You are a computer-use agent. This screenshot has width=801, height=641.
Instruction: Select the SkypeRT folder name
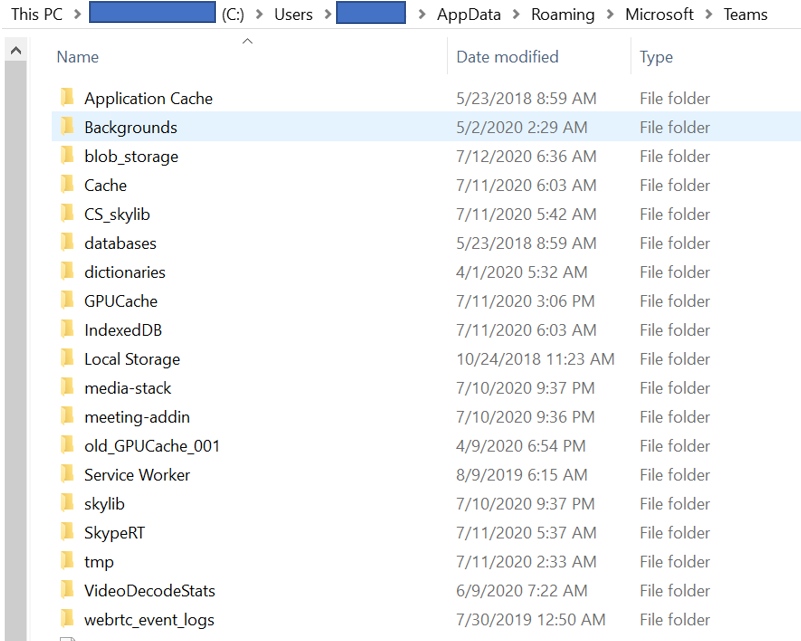pyautogui.click(x=114, y=533)
